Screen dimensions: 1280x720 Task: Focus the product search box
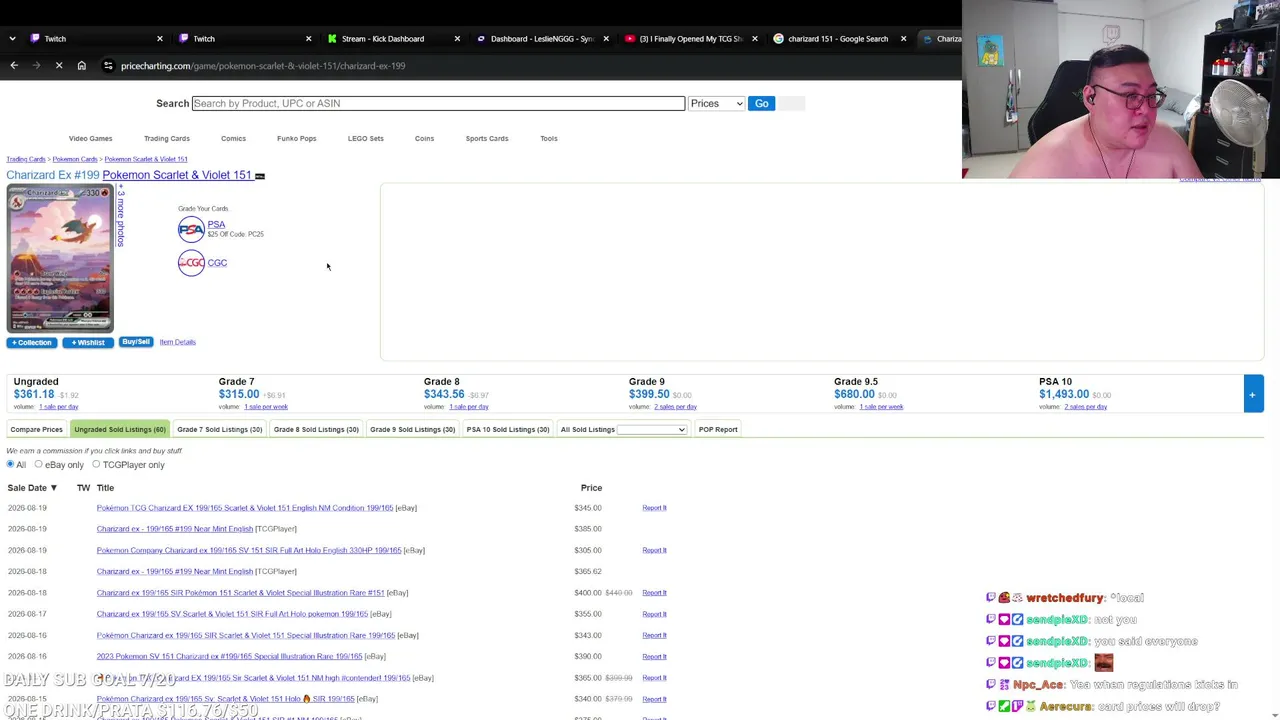tap(438, 103)
